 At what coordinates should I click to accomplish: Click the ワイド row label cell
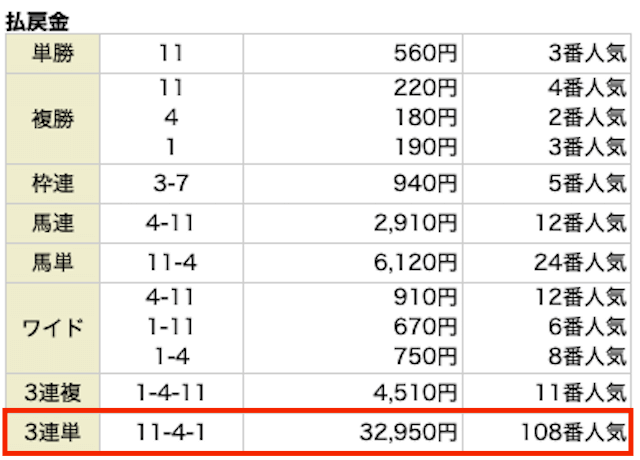pos(52,328)
